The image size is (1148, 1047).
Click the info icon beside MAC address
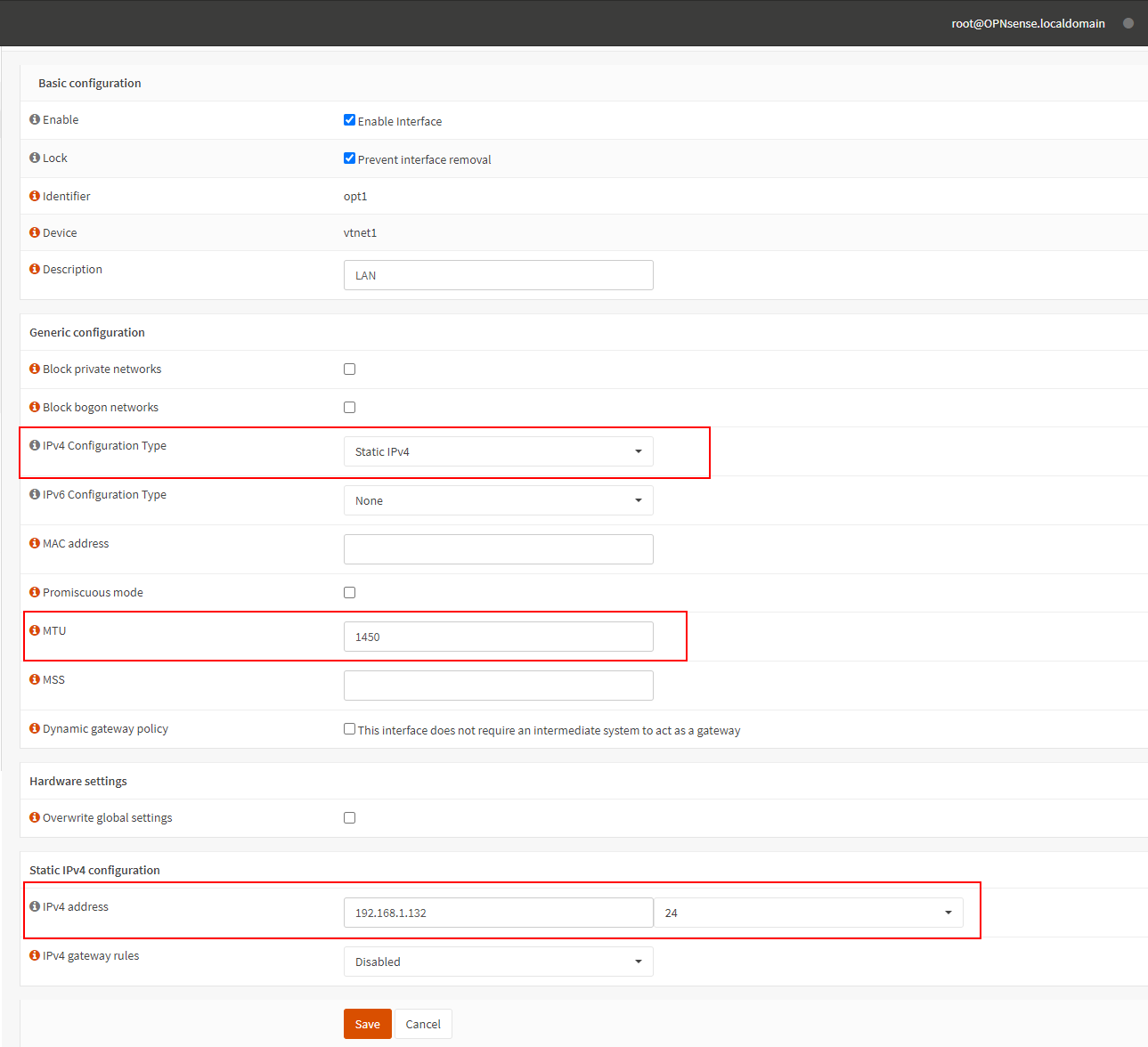pos(35,543)
